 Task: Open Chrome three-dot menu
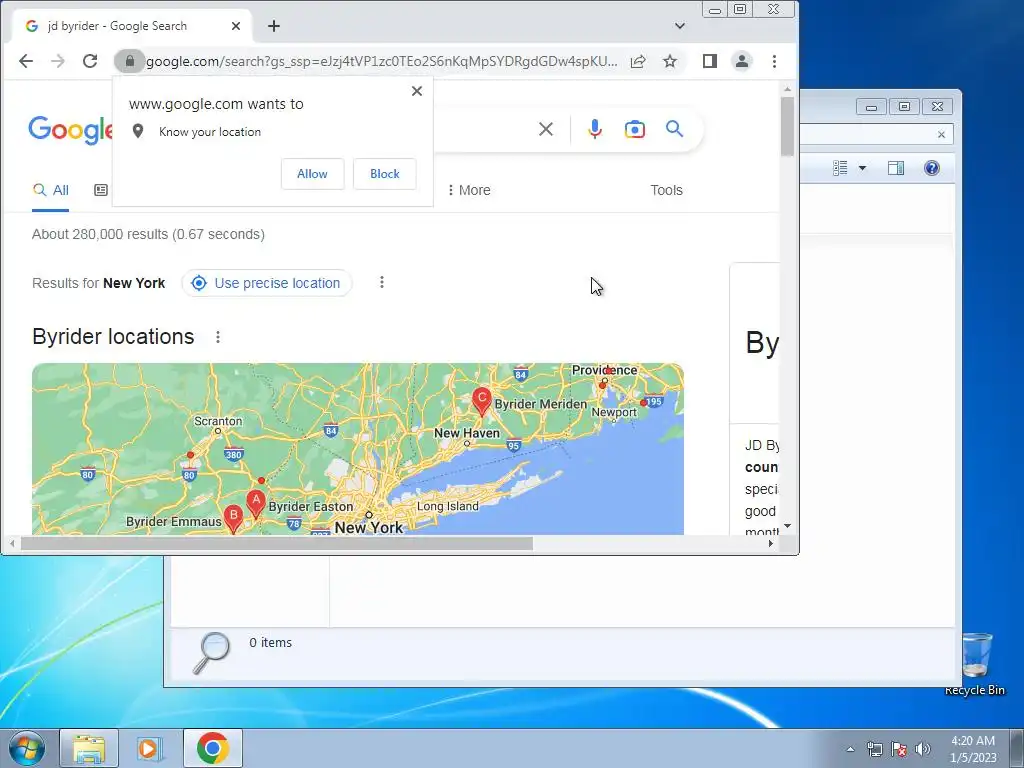coord(775,61)
